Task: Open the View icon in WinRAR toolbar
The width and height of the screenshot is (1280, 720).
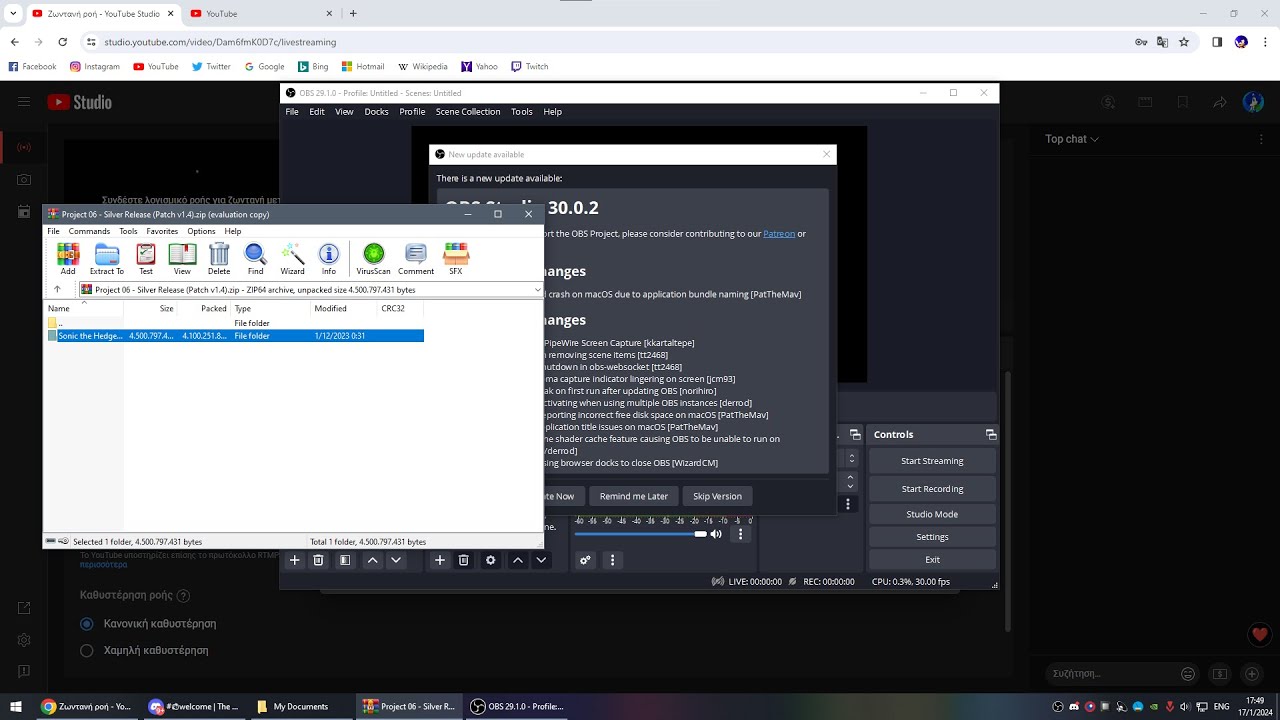Action: tap(182, 258)
